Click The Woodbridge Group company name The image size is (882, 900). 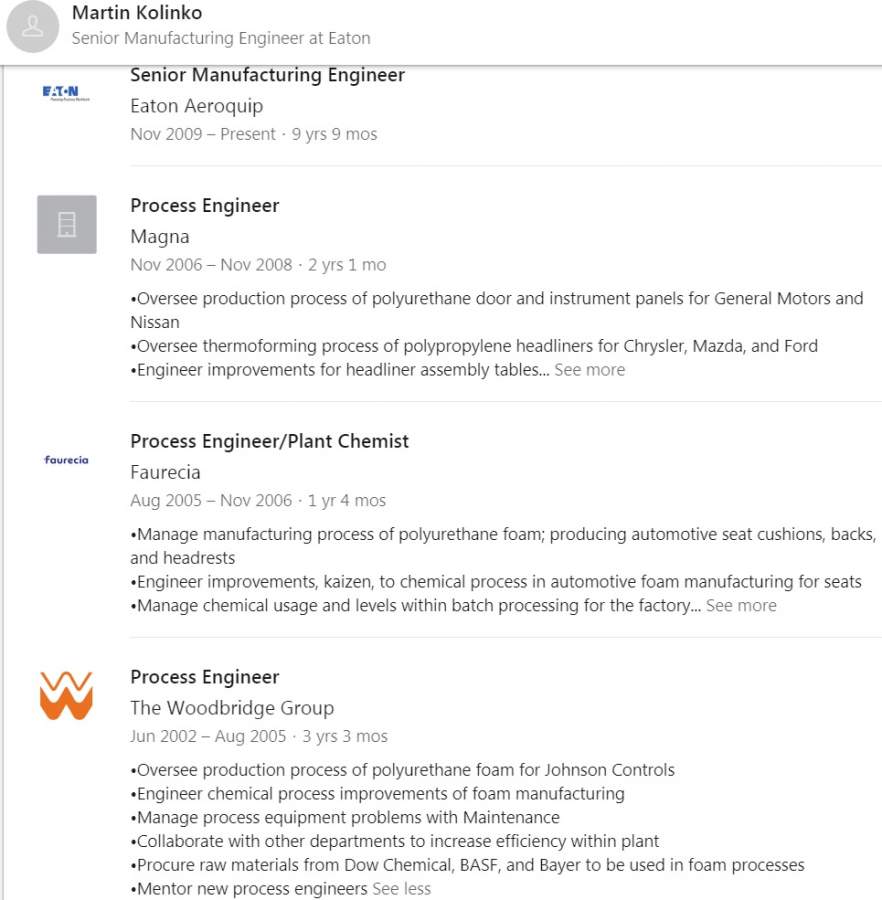click(x=232, y=708)
